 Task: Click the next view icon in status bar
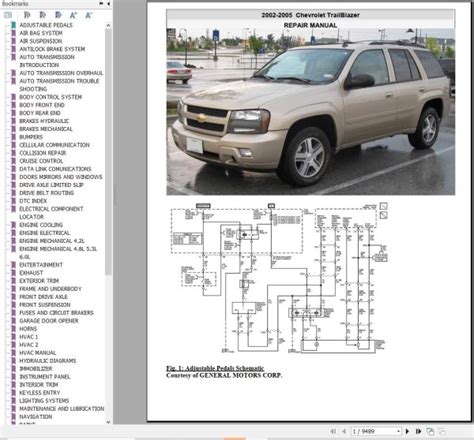[x=442, y=431]
